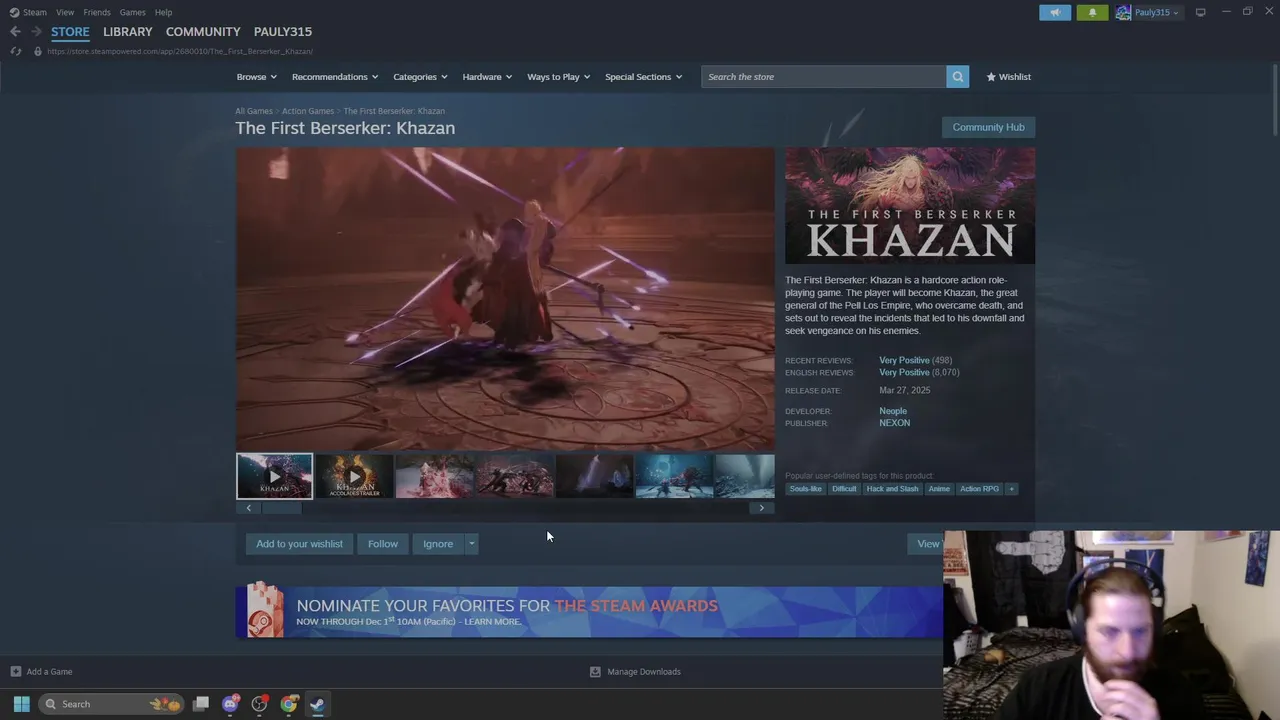Switch to the COMMUNITY tab
The image size is (1280, 720).
tap(203, 32)
